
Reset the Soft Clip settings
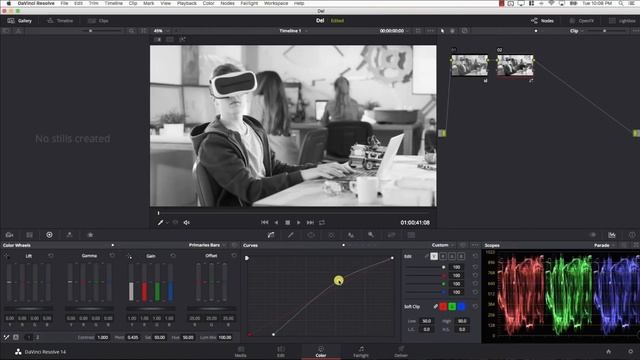tap(475, 306)
